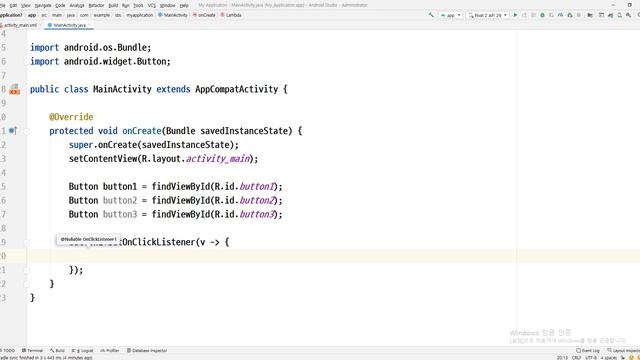Image resolution: width=640 pixels, height=360 pixels.
Task: Click the activity_main reference in setContentView
Action: [218, 158]
